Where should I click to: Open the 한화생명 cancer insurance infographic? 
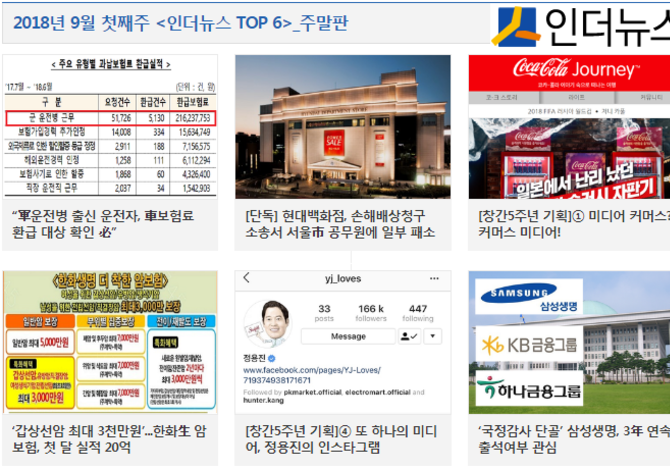(x=110, y=342)
